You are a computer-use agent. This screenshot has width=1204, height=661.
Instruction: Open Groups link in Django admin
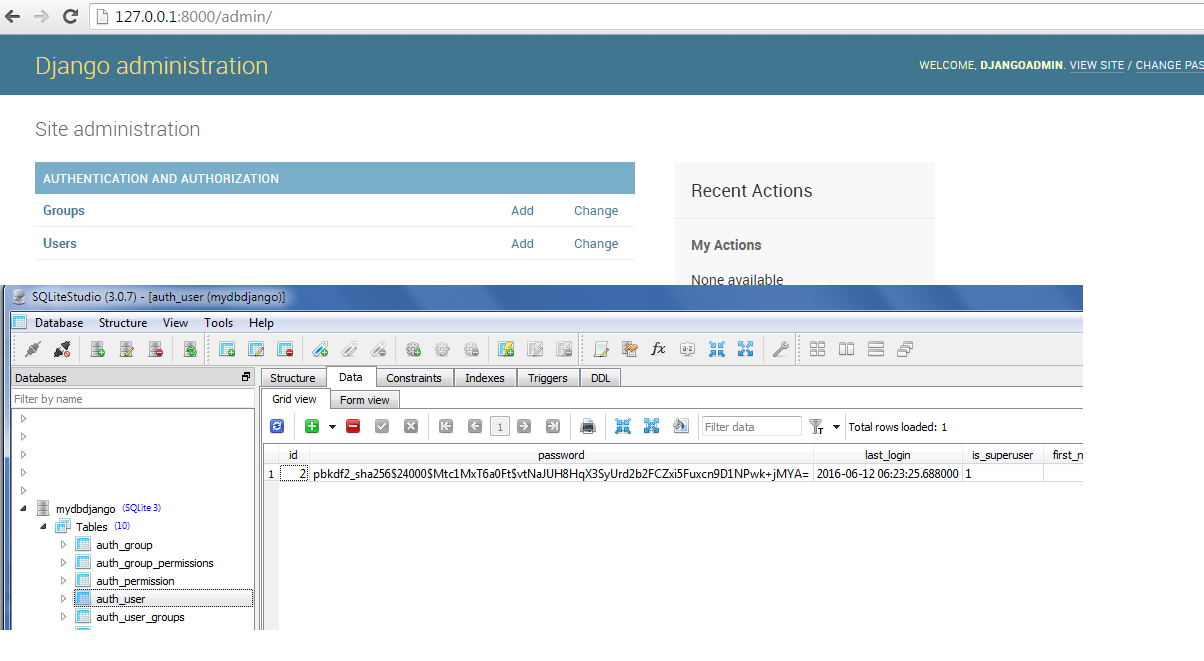coord(64,211)
